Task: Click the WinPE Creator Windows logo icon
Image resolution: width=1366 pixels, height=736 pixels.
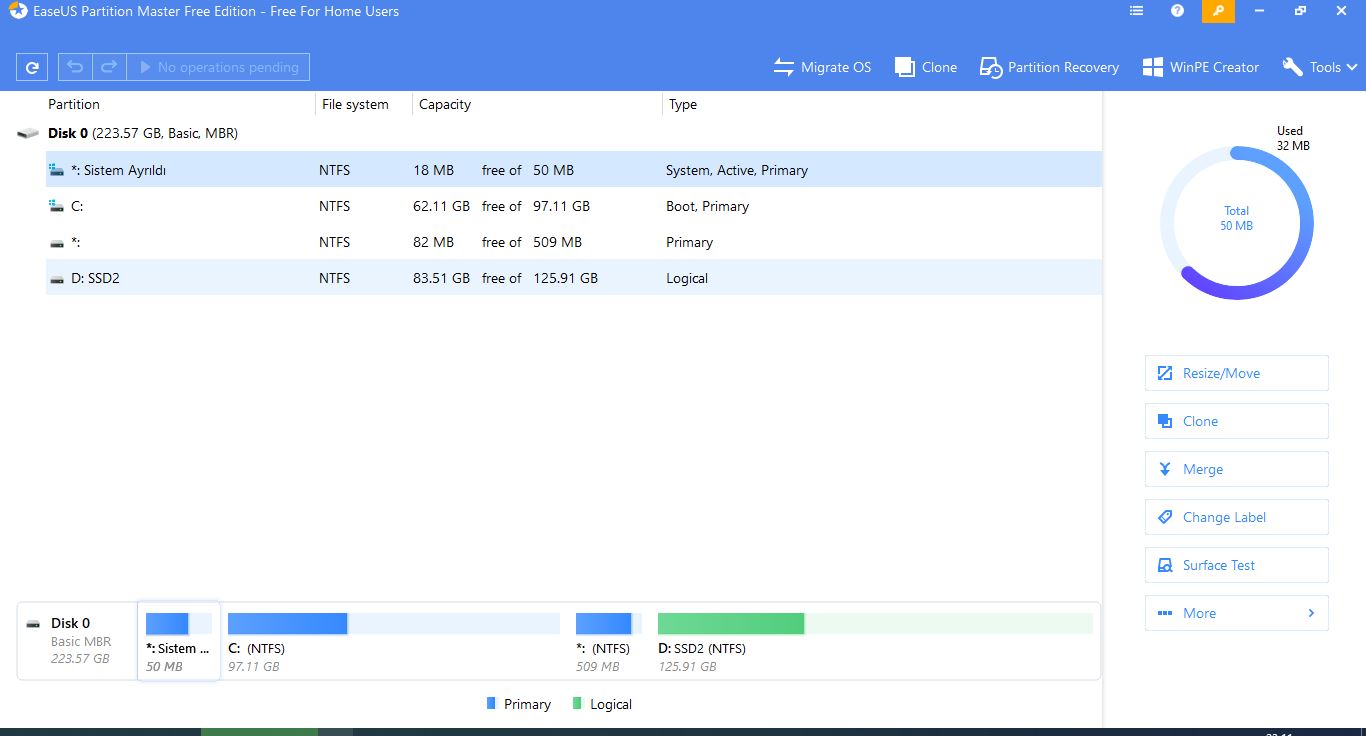Action: pyautogui.click(x=1152, y=67)
